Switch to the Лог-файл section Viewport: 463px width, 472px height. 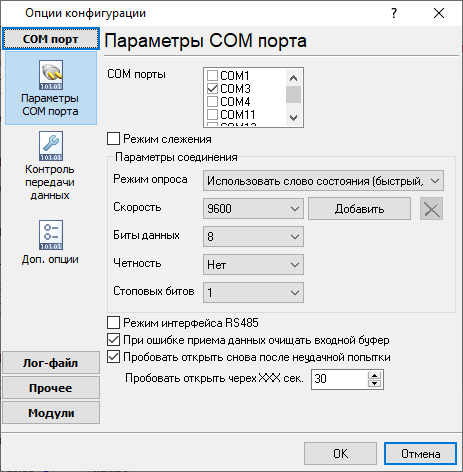coord(51,363)
